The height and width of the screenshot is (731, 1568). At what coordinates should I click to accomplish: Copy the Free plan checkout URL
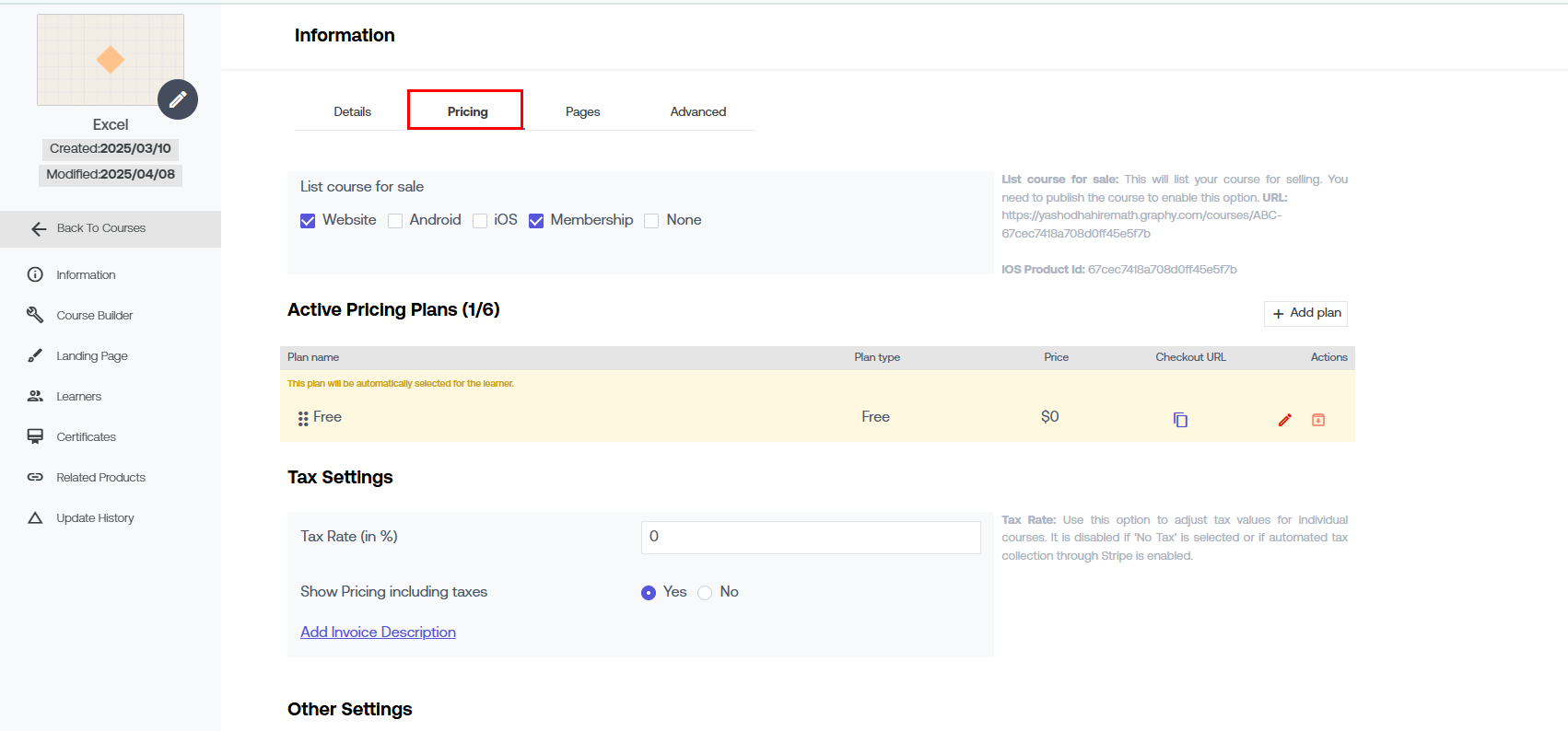click(1180, 420)
